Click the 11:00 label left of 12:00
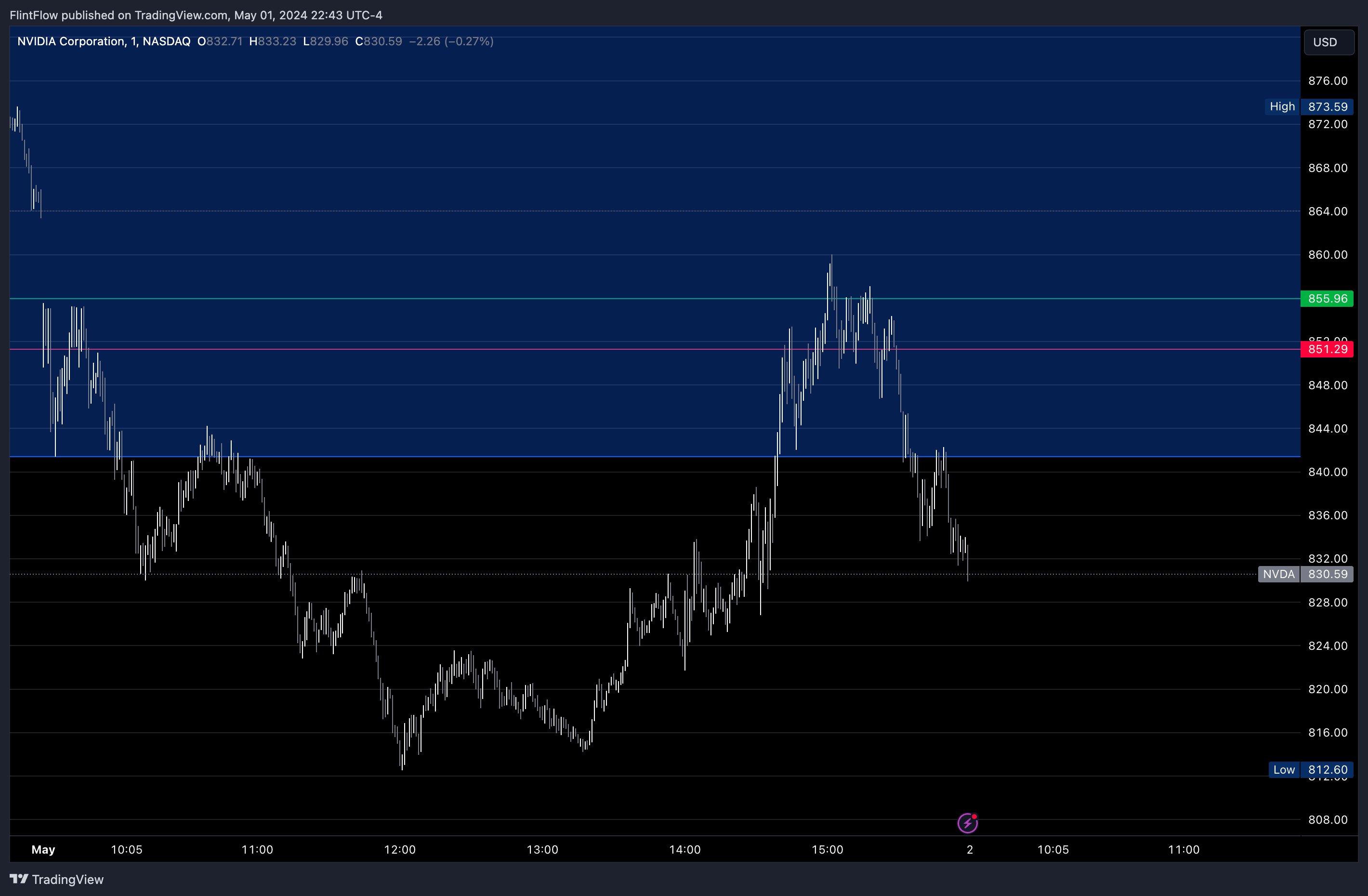This screenshot has height=896, width=1368. [x=258, y=849]
